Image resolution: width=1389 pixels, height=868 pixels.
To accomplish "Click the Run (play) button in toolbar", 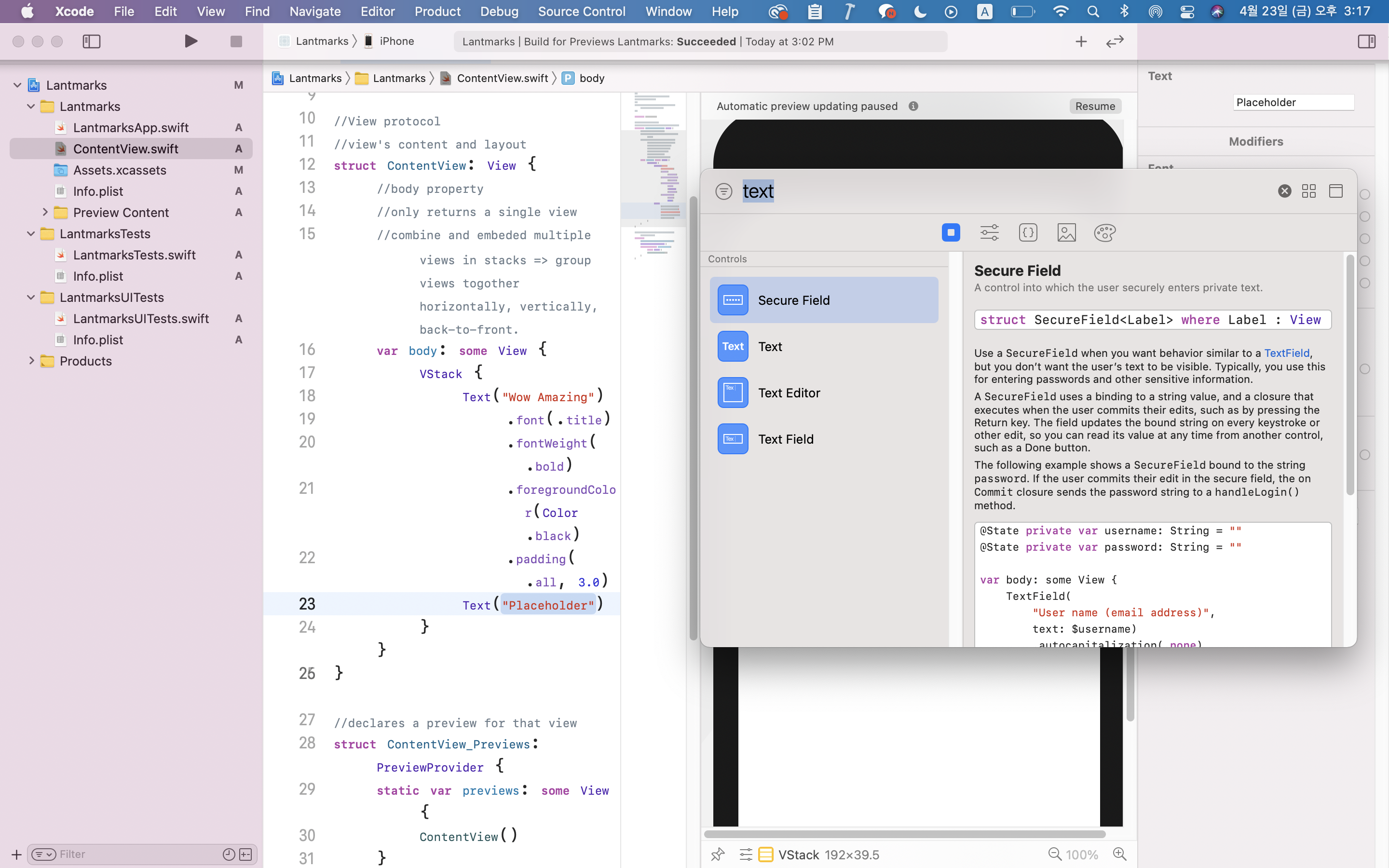I will [191, 41].
